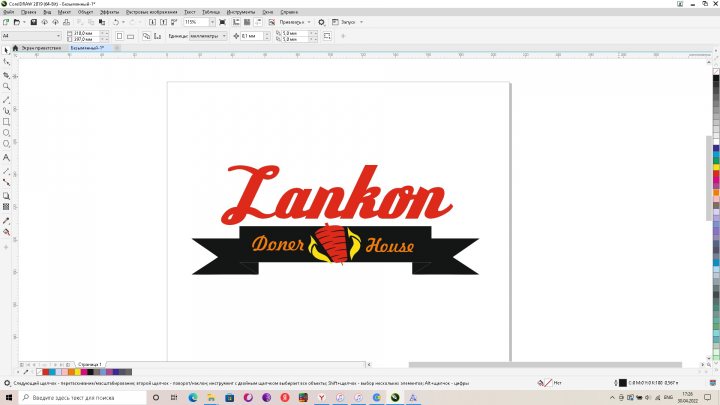The image size is (720, 405).
Task: Expand undo history arrow
Action: point(123,22)
